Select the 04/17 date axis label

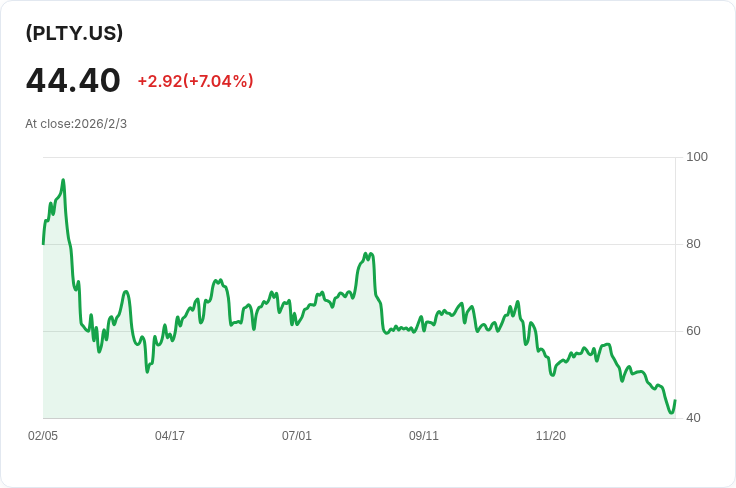tap(170, 436)
